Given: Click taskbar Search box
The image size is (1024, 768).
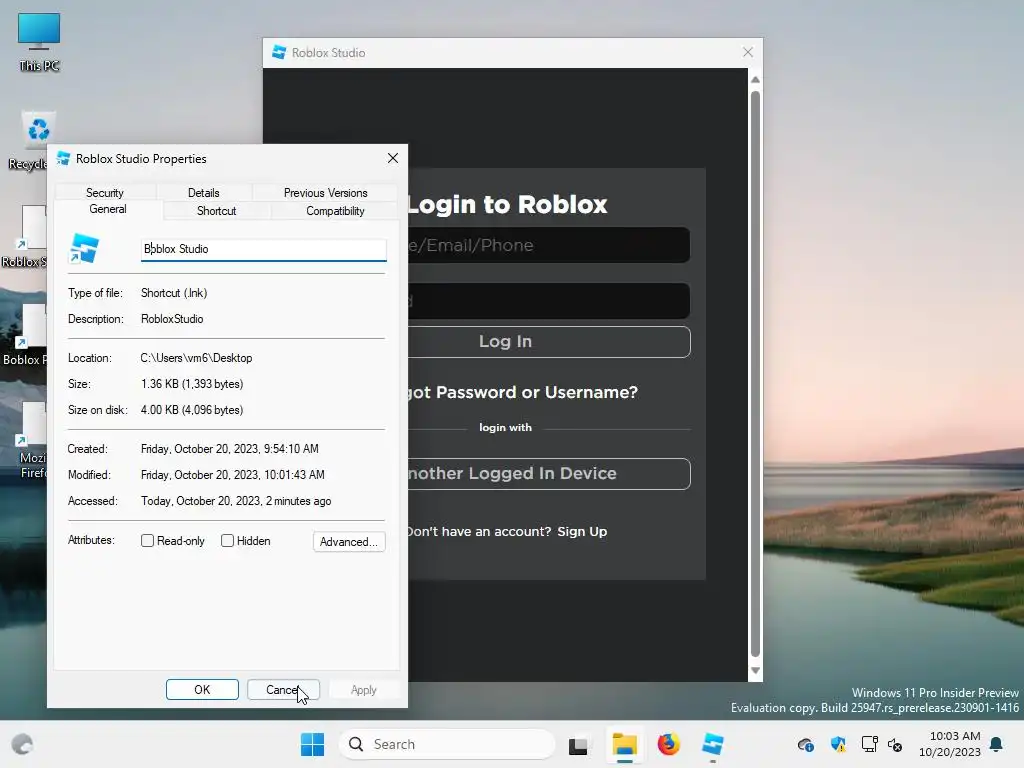Looking at the screenshot, I should [x=447, y=744].
